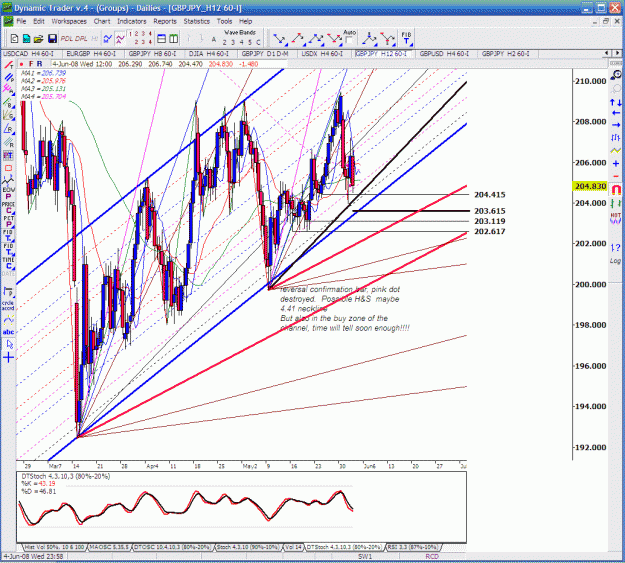Select the RSI 3,3 indicator tab
The image size is (625, 563).
click(x=413, y=547)
